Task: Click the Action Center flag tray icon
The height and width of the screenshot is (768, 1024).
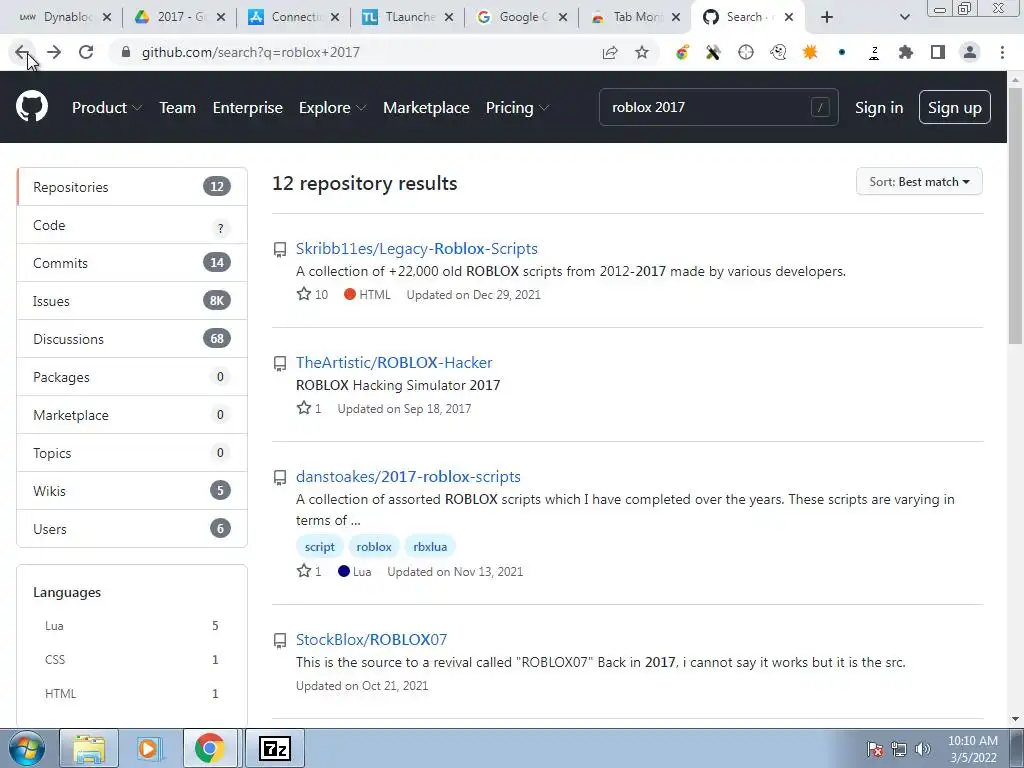Action: [x=875, y=748]
